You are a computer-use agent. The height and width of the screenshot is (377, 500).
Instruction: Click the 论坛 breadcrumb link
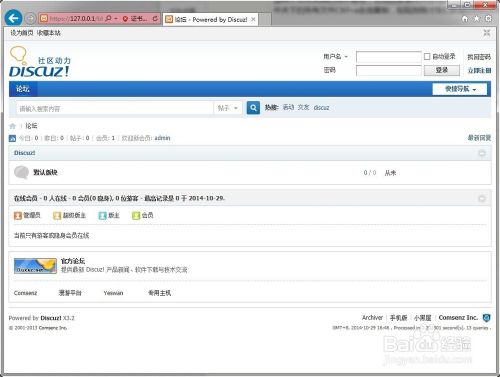pos(31,126)
